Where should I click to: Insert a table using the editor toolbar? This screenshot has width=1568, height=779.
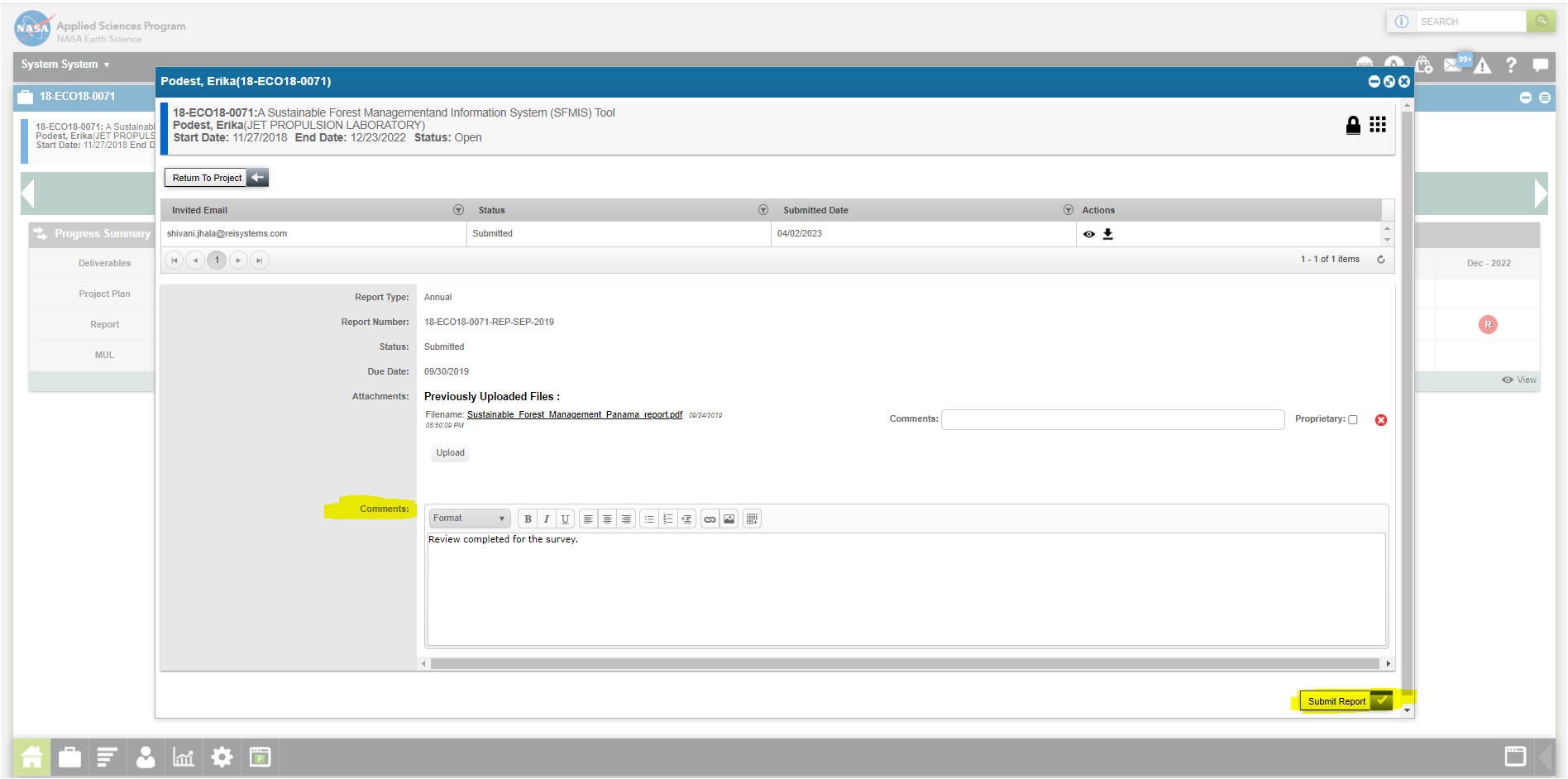[x=752, y=519]
